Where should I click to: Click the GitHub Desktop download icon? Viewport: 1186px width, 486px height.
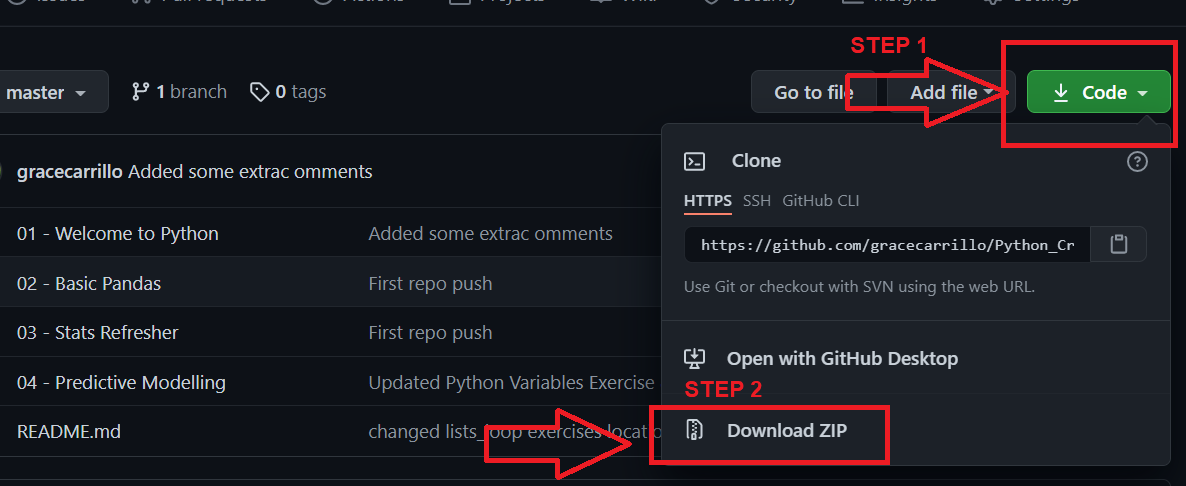[x=694, y=358]
